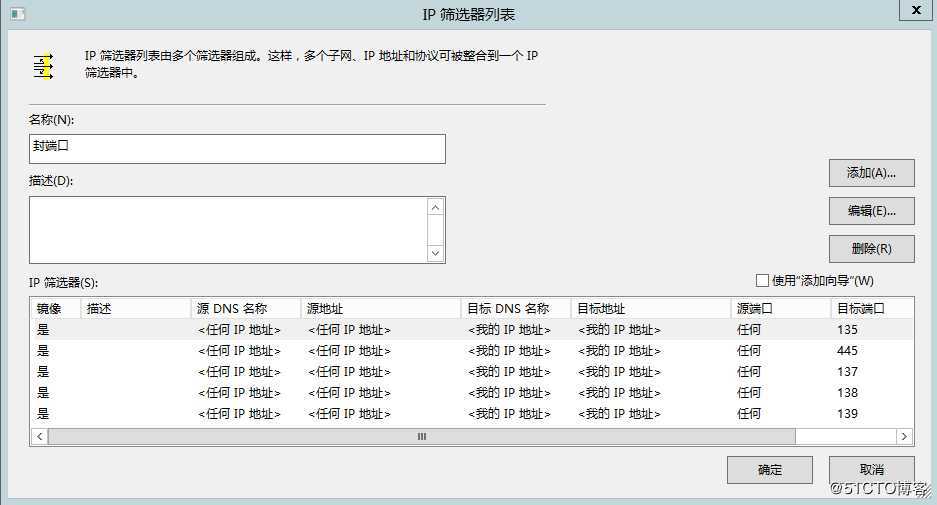
Task: Click filter list horizontal scroll left arrow
Action: click(x=39, y=436)
